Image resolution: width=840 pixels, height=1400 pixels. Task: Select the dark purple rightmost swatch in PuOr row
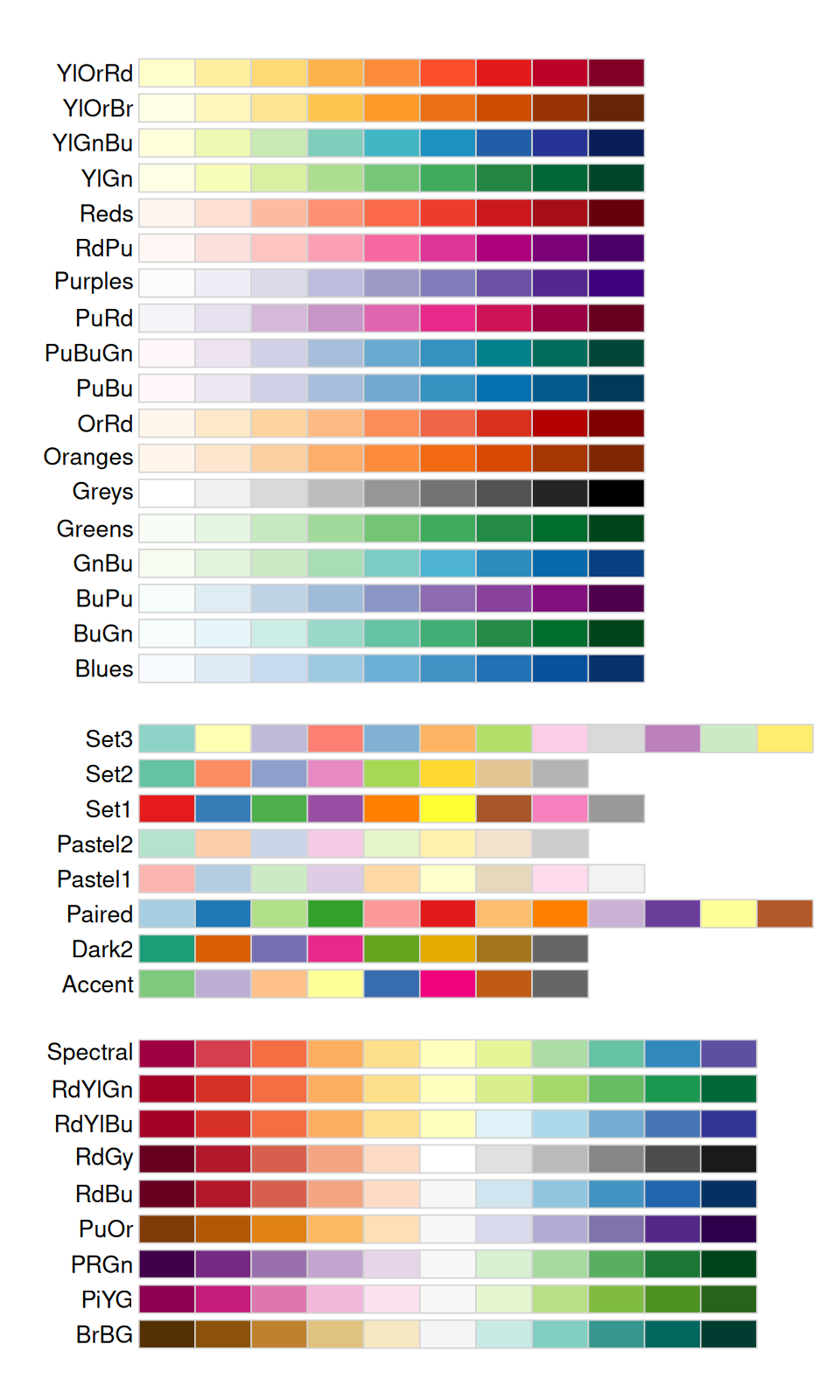click(x=728, y=1228)
